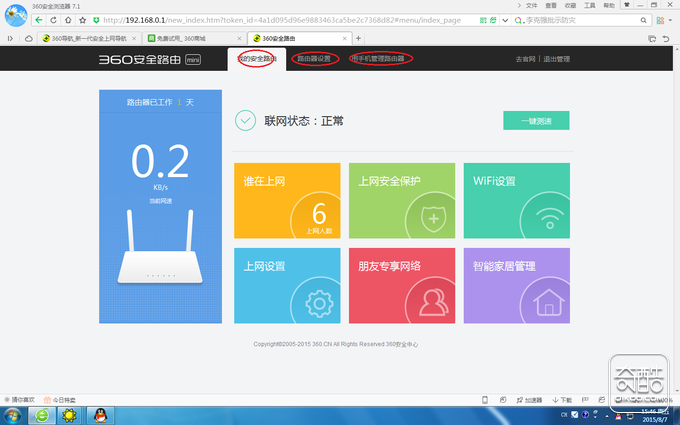Open the sun icon app in taskbar
The image size is (680, 425).
(x=69, y=416)
